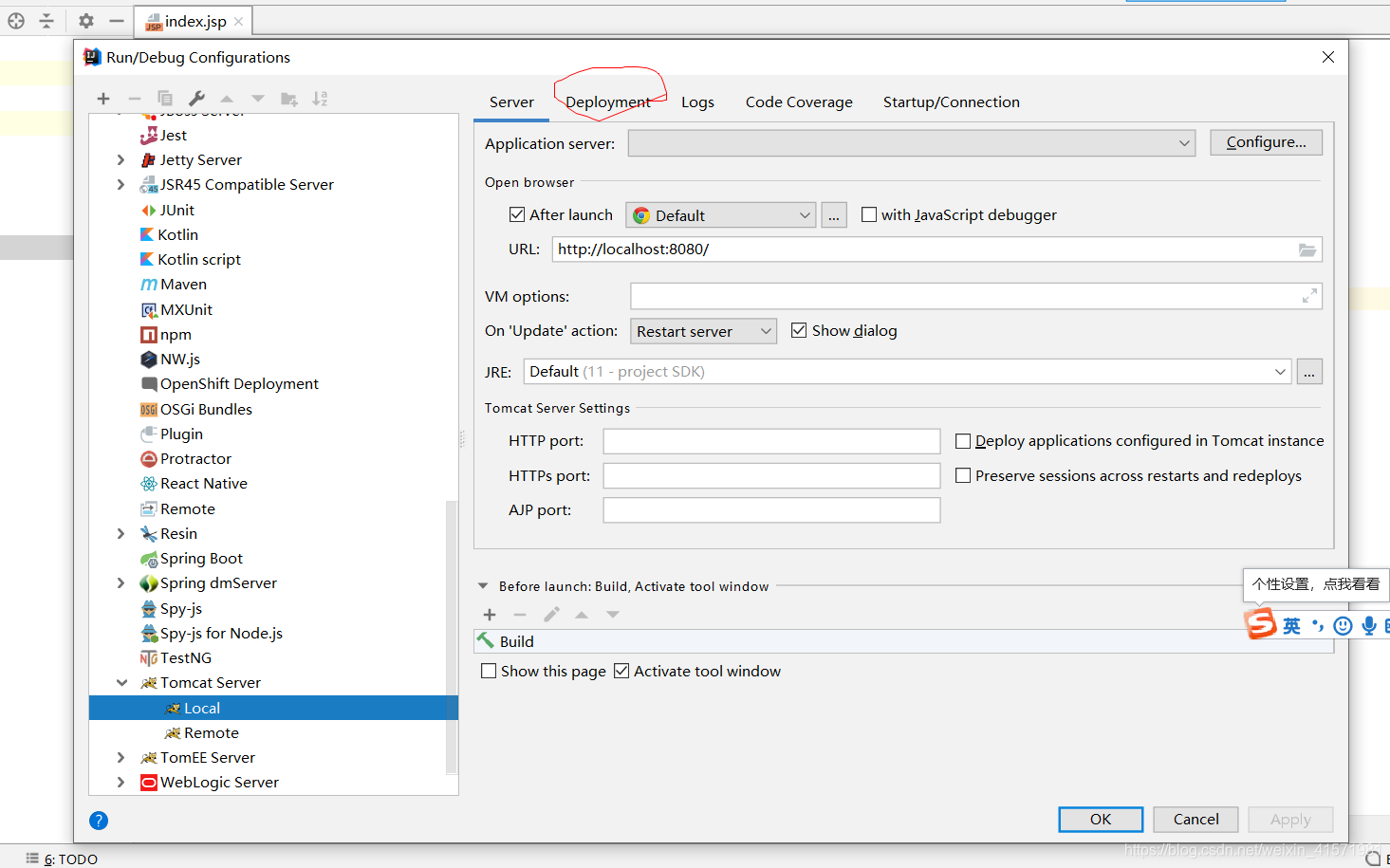Open Default browser dropdown
This screenshot has height=868, width=1390.
tap(721, 215)
